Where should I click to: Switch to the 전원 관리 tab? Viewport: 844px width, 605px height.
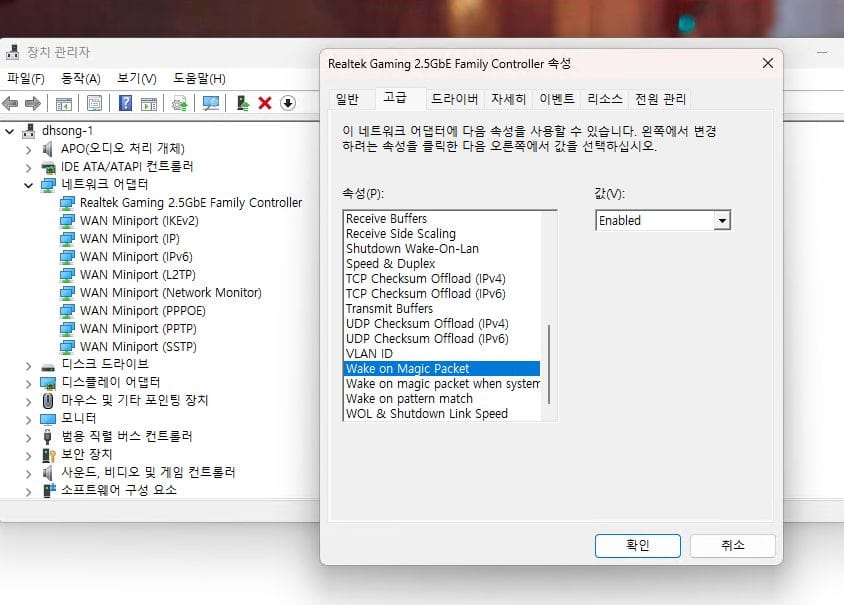[x=660, y=99]
